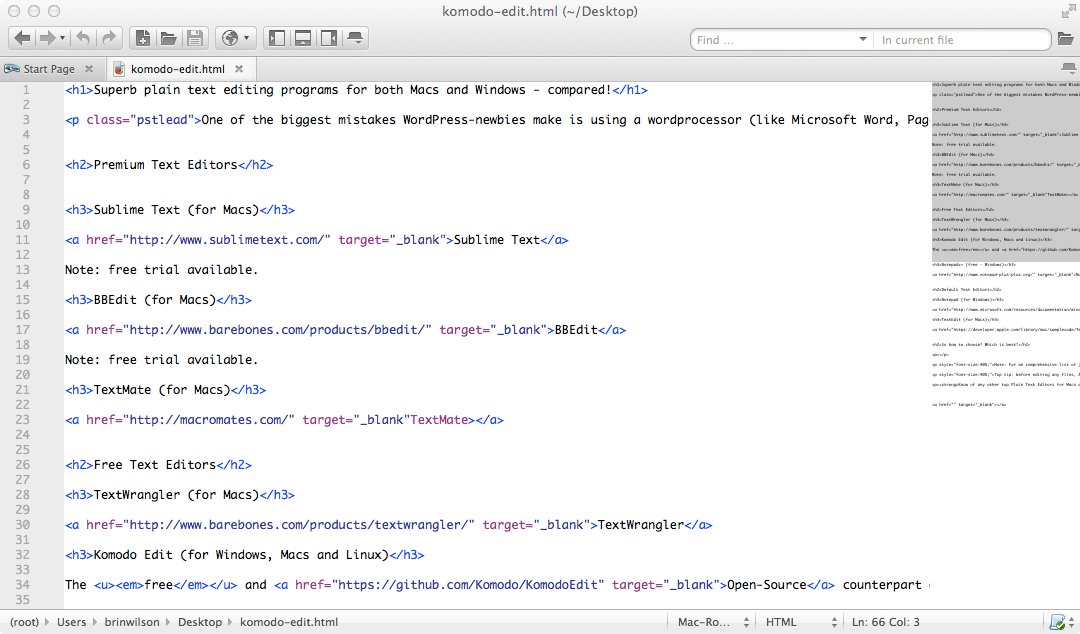Click the (root) breadcrumb in the status bar
1080x634 pixels.
click(x=24, y=622)
